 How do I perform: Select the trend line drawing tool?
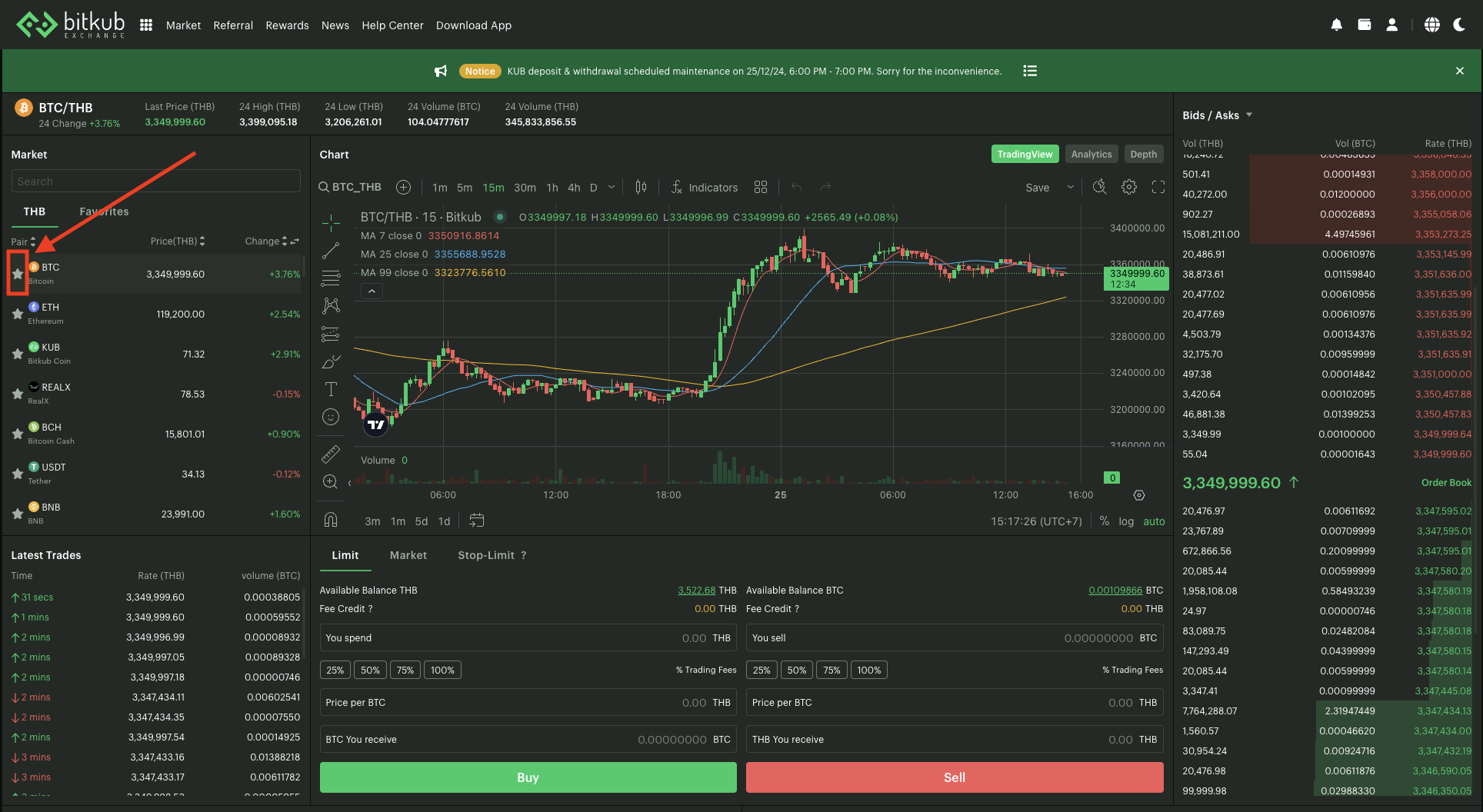(331, 251)
